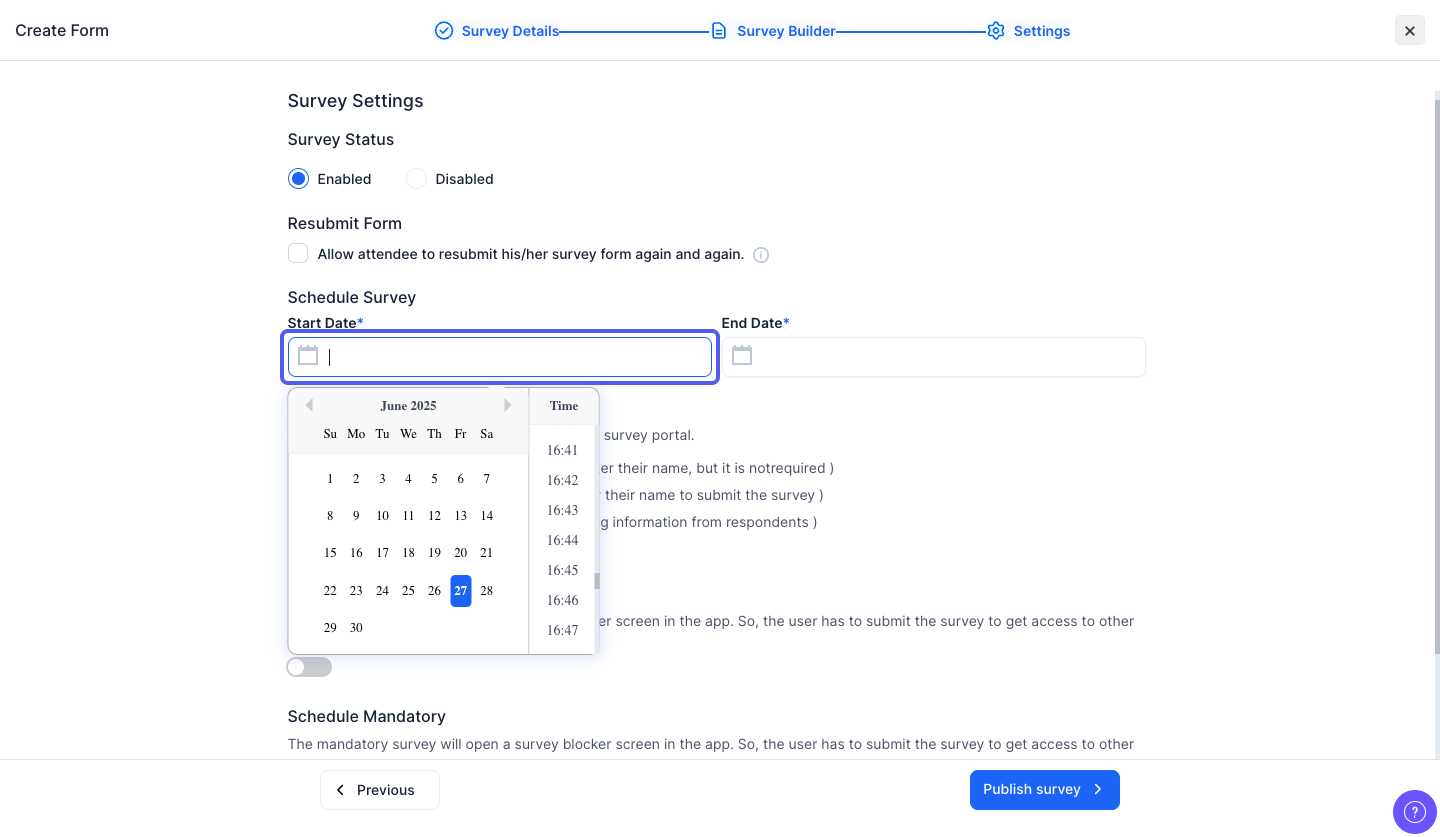This screenshot has height=837, width=1440.
Task: Select the Enabled survey status
Action: click(298, 179)
